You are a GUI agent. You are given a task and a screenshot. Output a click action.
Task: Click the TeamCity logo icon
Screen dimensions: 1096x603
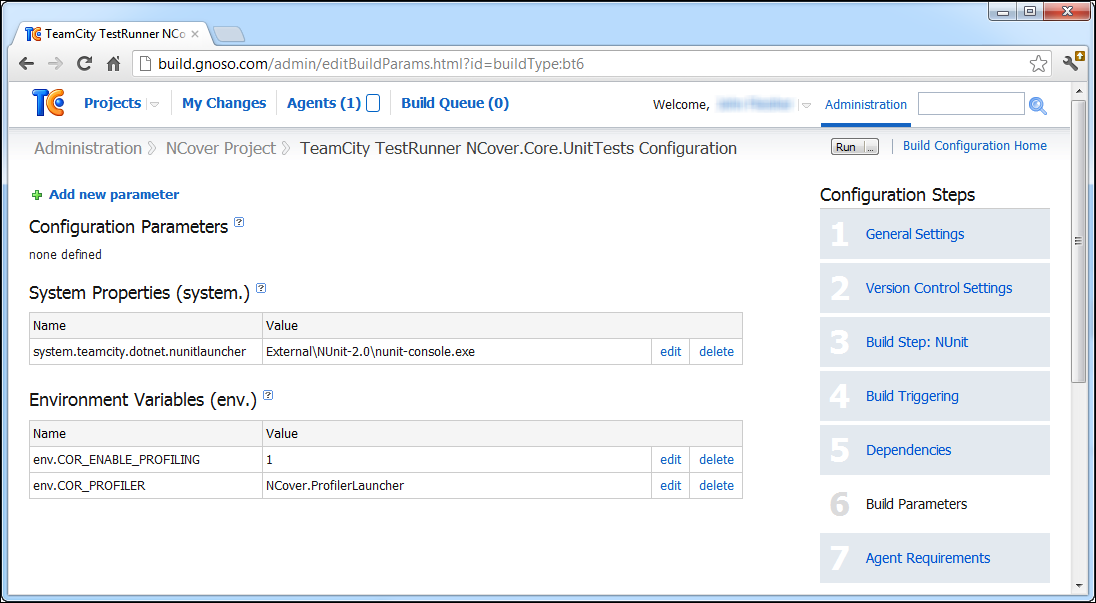[x=48, y=103]
